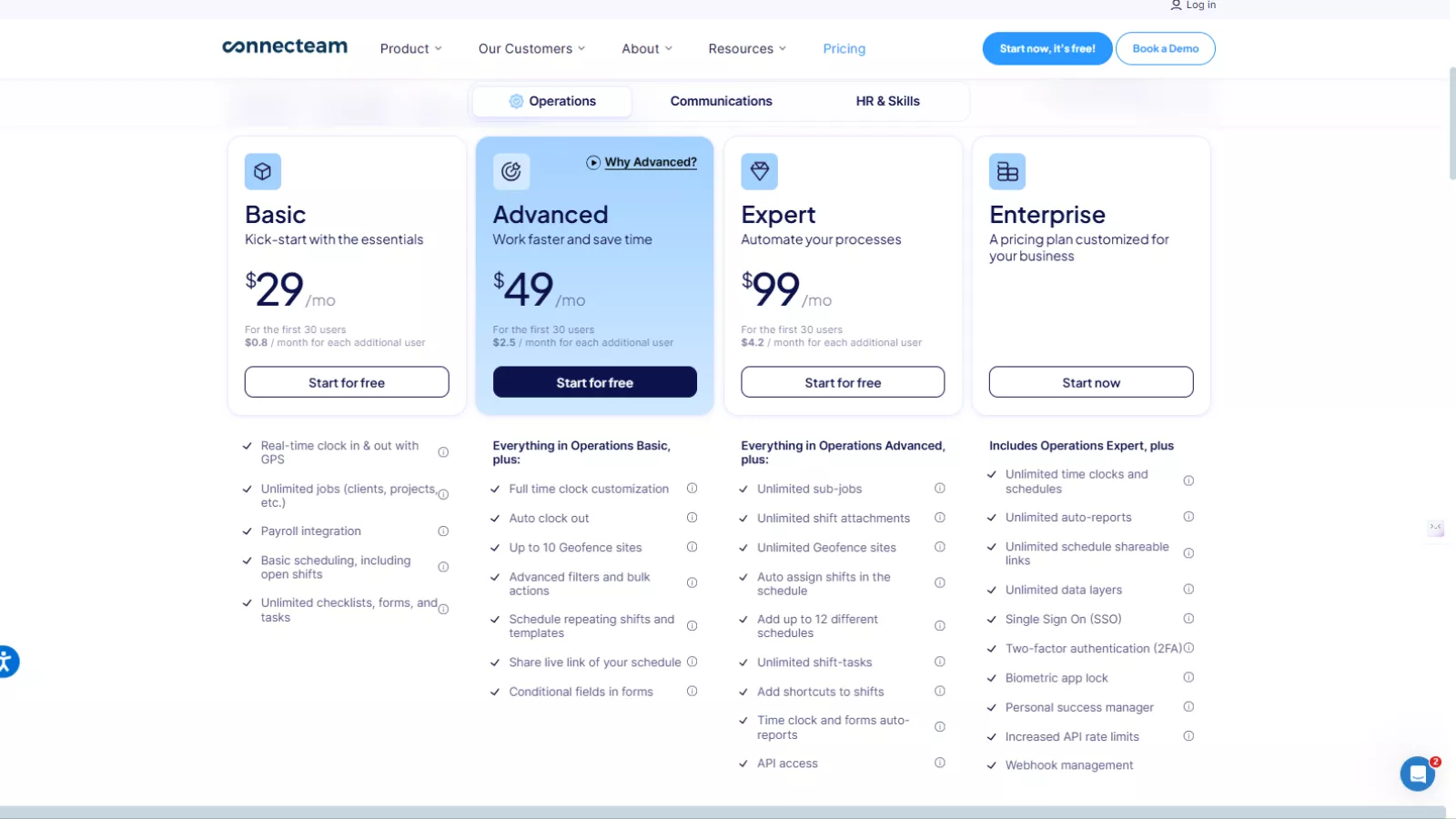1456x819 pixels.
Task: Click the Advanced plan target icon
Action: [511, 171]
